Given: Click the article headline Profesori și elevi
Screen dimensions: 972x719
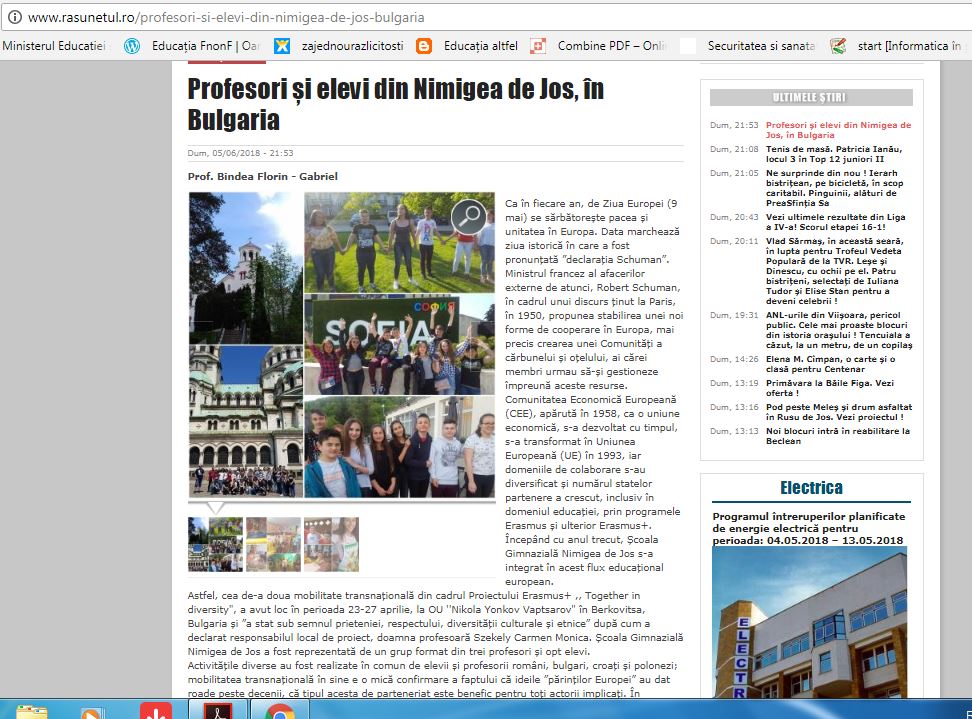Looking at the screenshot, I should point(395,104).
